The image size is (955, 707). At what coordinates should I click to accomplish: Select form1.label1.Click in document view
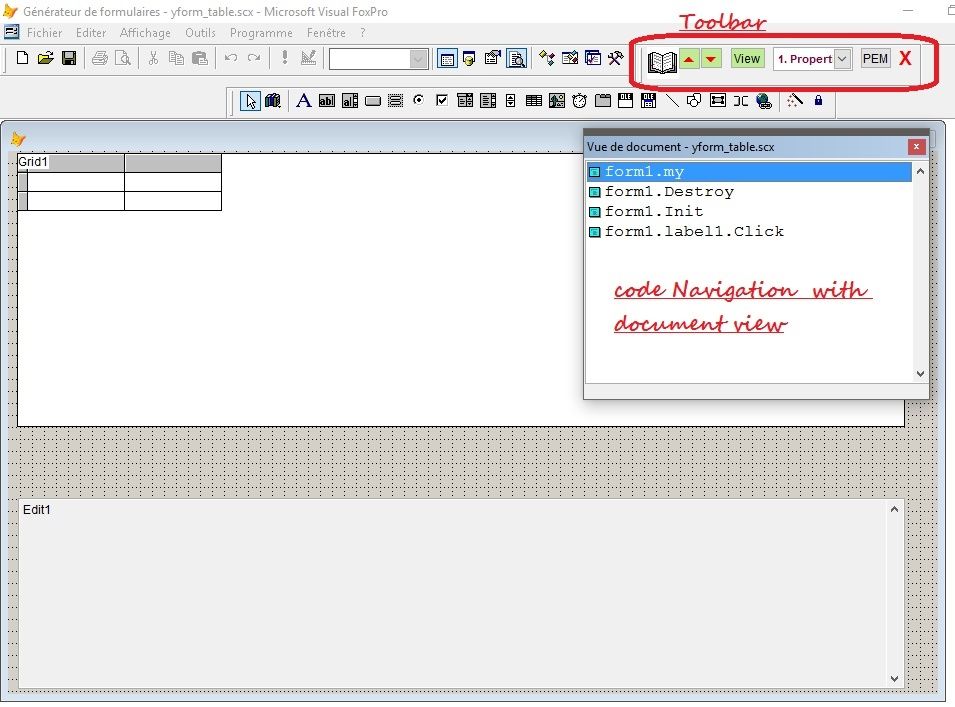pyautogui.click(x=694, y=231)
